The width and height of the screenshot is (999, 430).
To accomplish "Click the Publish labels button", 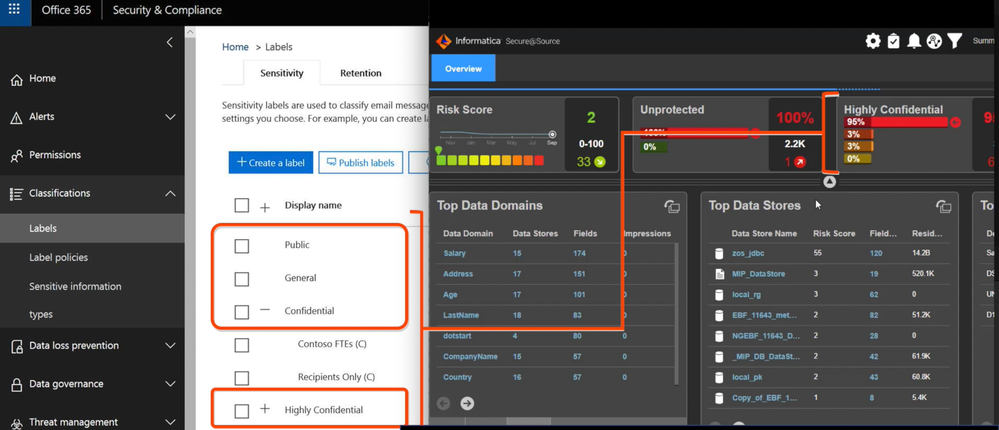I will 361,162.
